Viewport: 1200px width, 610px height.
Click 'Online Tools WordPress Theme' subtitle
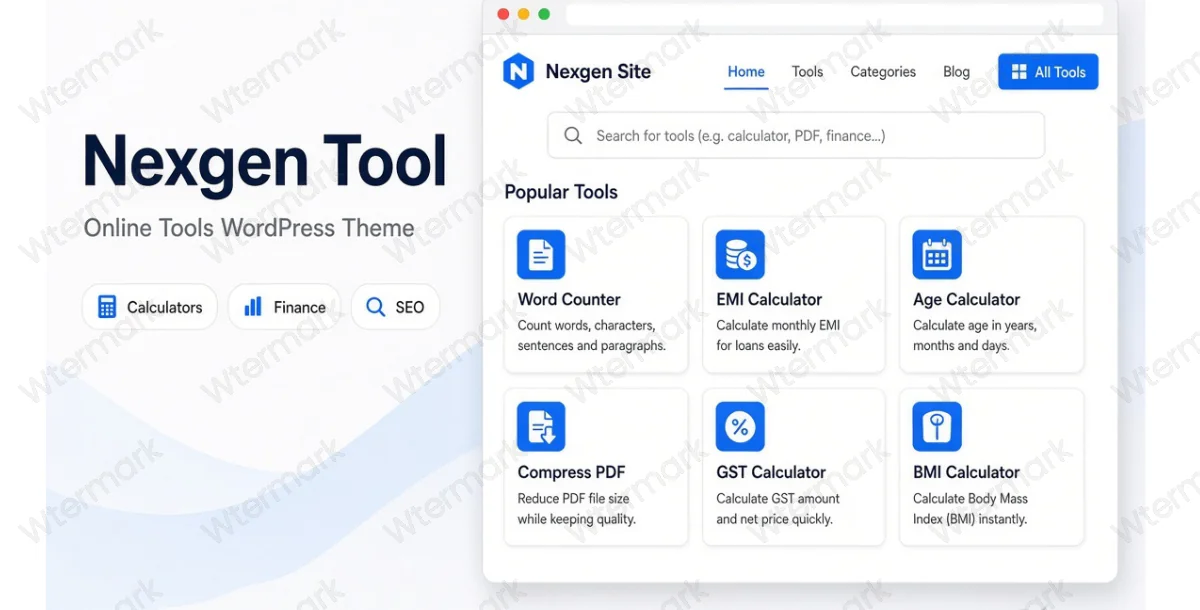[x=249, y=228]
